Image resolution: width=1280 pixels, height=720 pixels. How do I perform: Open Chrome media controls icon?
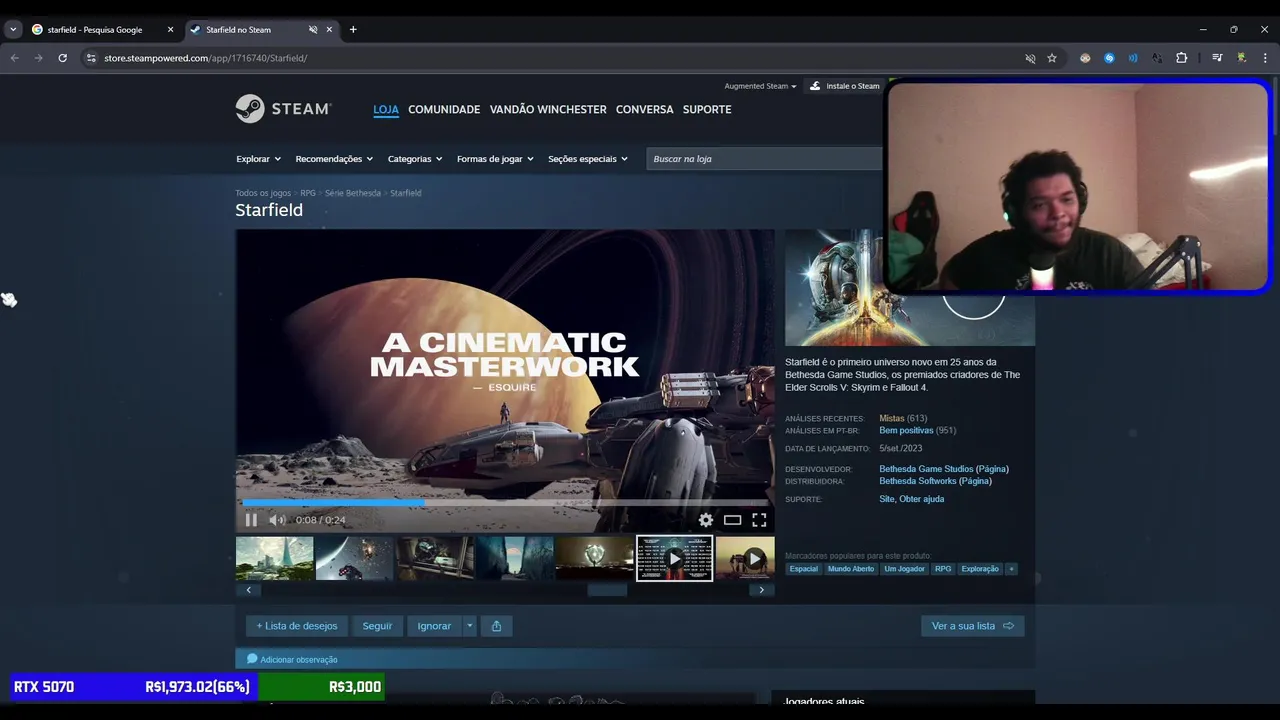click(x=1217, y=58)
